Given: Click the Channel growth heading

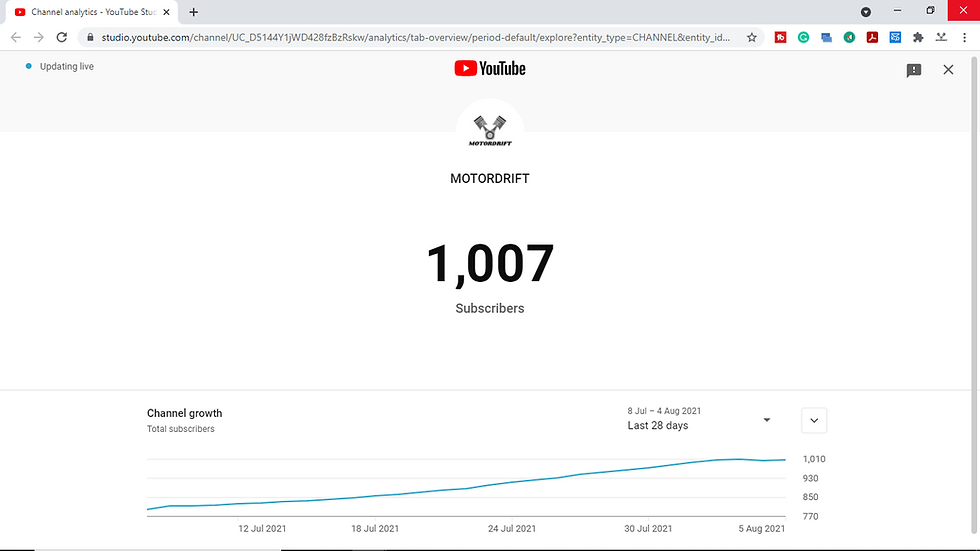Looking at the screenshot, I should tap(184, 413).
